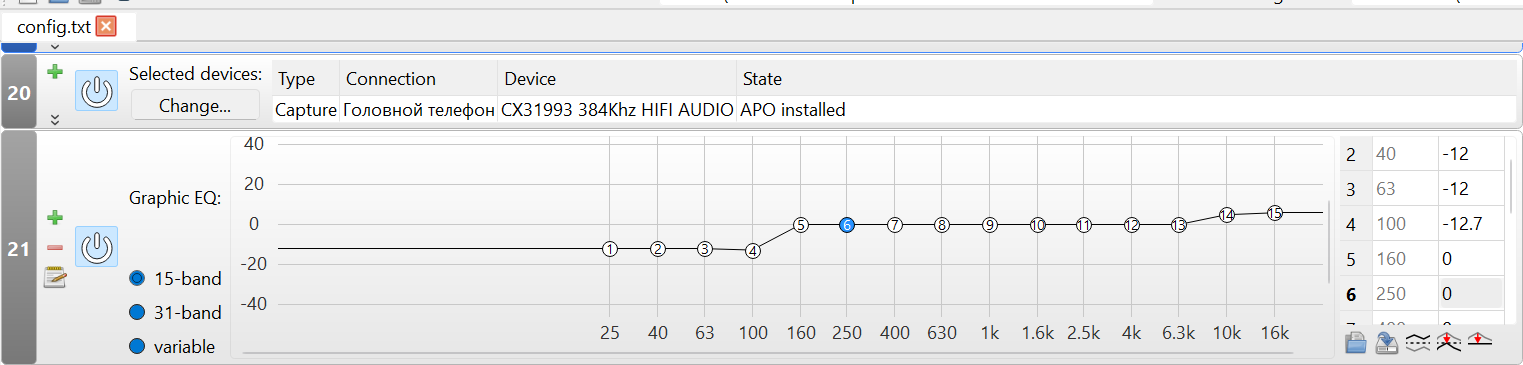Select EQ point 3 at 63 Hz

(x=705, y=249)
